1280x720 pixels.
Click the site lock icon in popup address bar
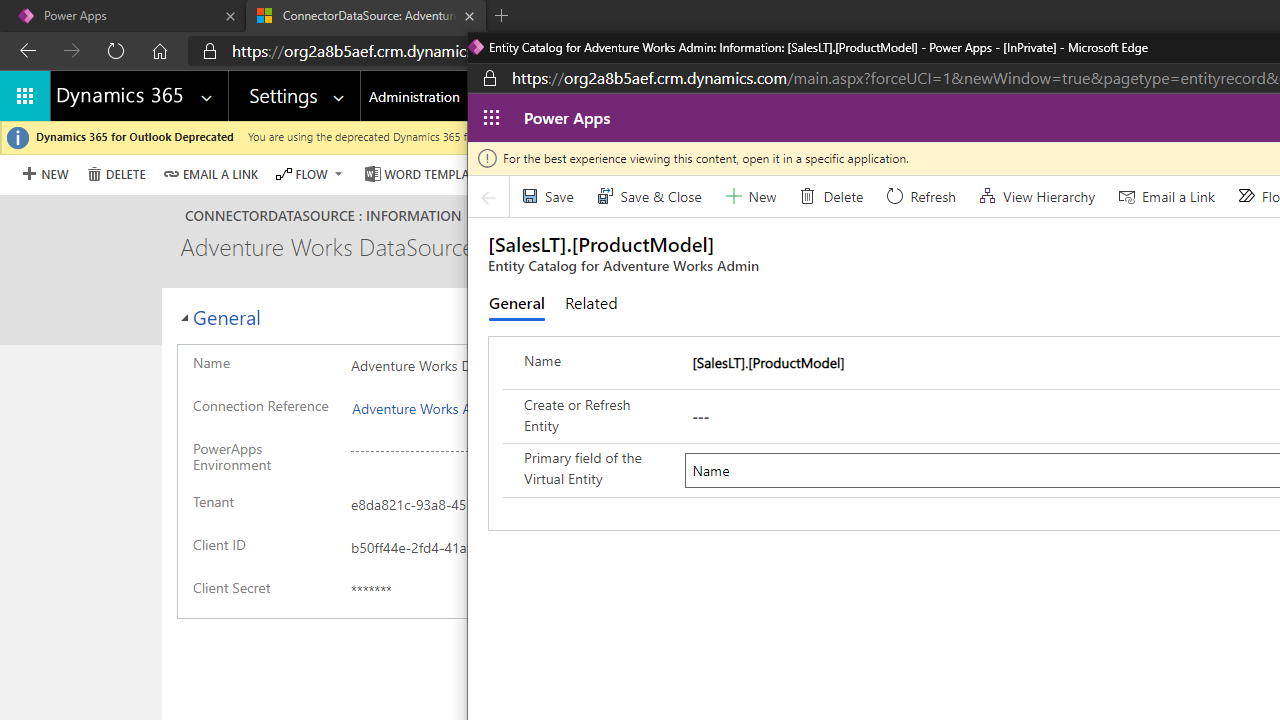pyautogui.click(x=490, y=79)
